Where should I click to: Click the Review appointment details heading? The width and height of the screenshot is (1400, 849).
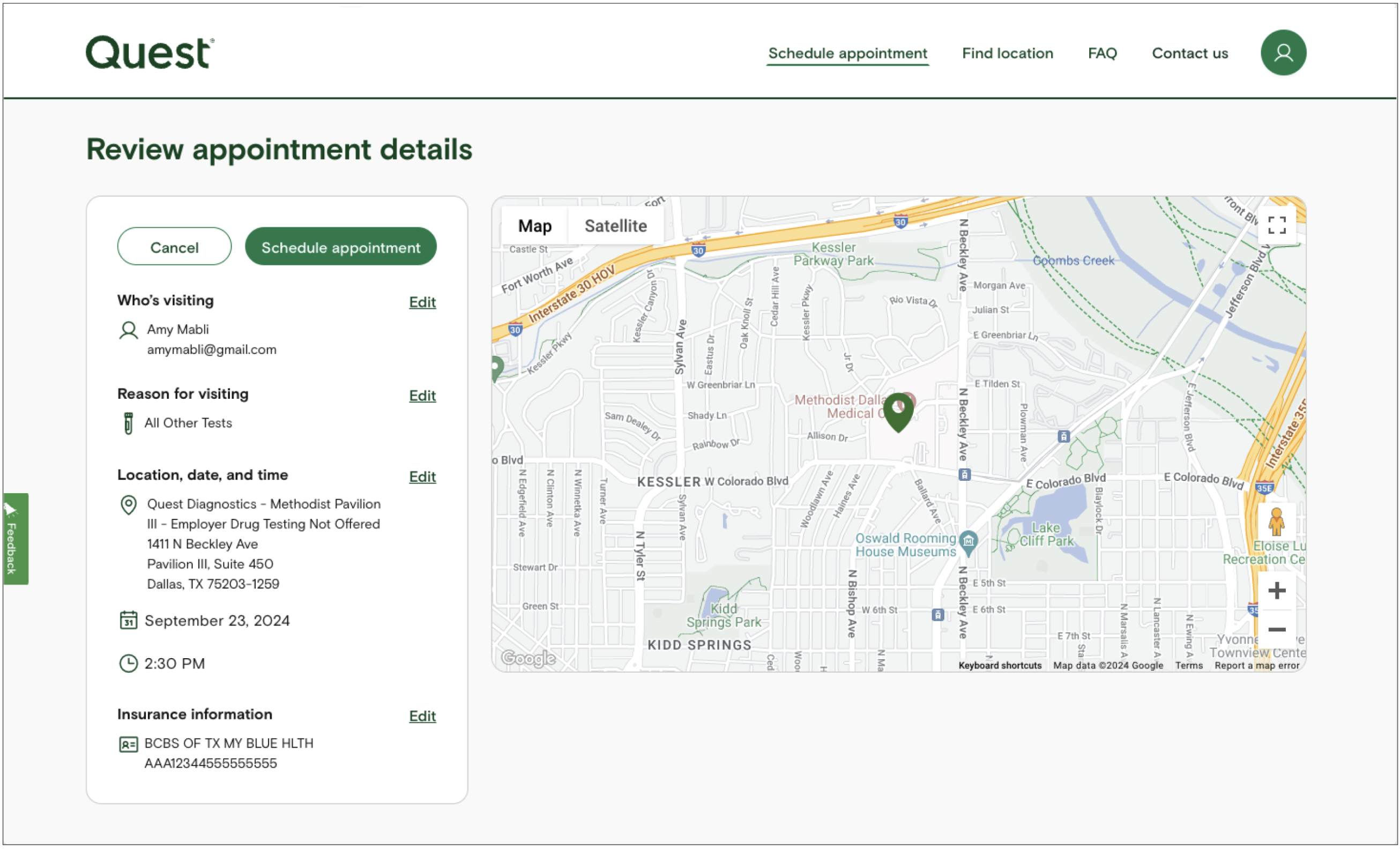click(x=279, y=150)
